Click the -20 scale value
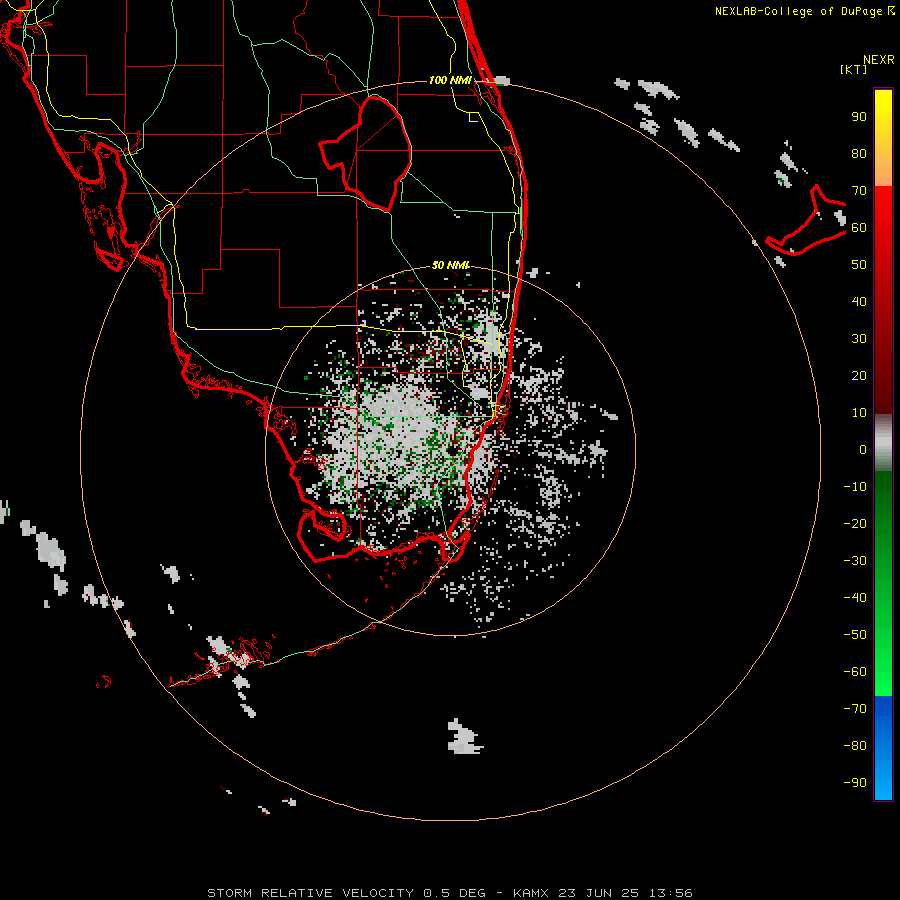The image size is (900, 900). (x=855, y=524)
